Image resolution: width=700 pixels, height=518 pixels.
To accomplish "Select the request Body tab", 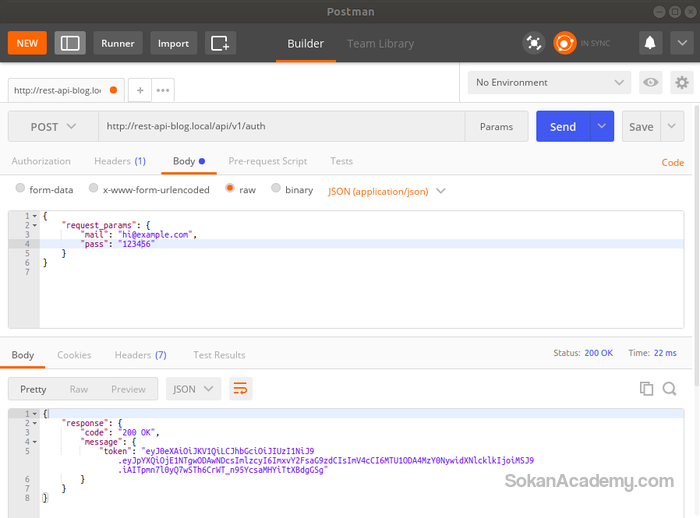I will point(189,161).
